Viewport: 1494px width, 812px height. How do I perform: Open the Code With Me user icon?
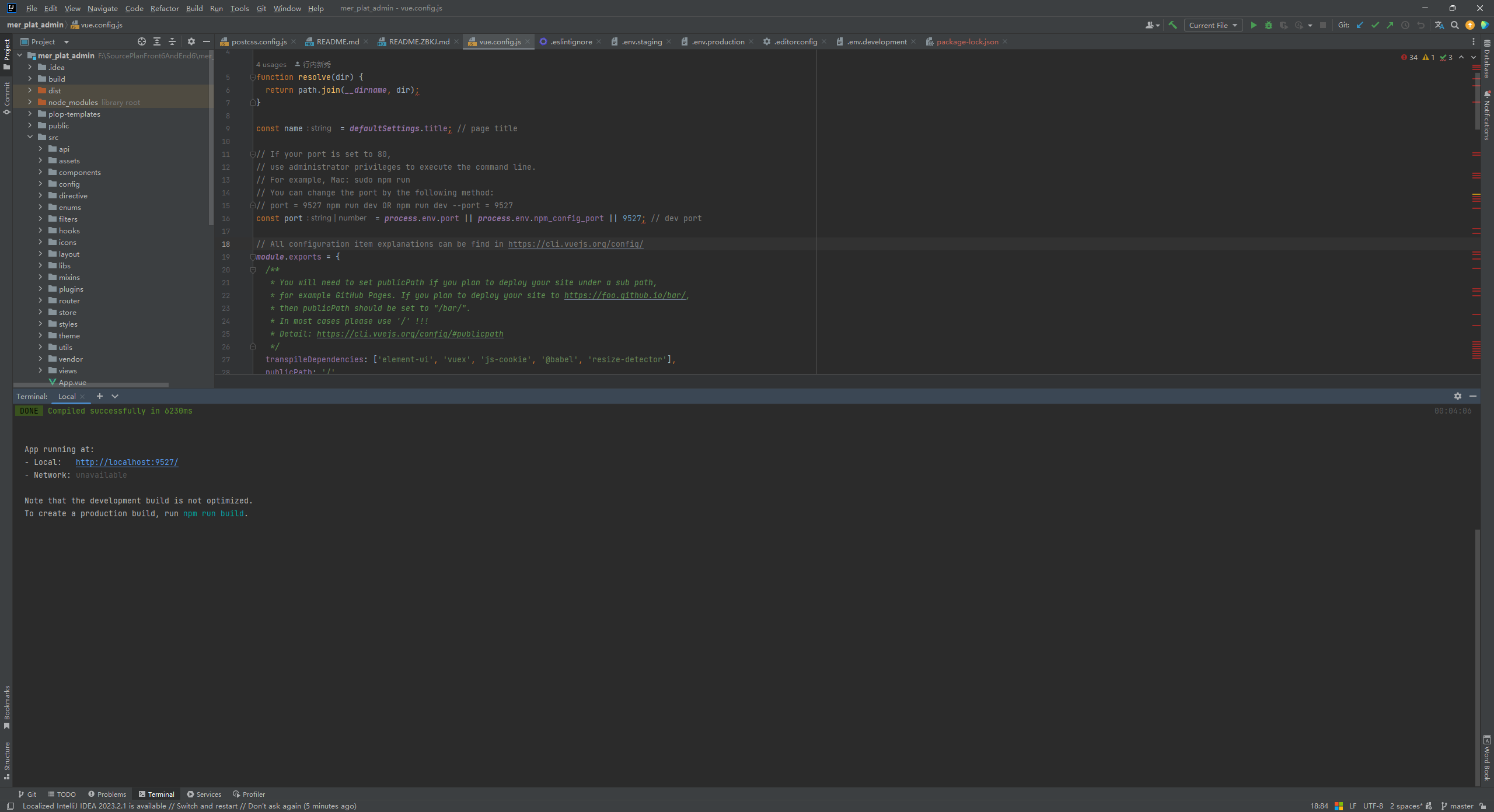tap(1152, 25)
